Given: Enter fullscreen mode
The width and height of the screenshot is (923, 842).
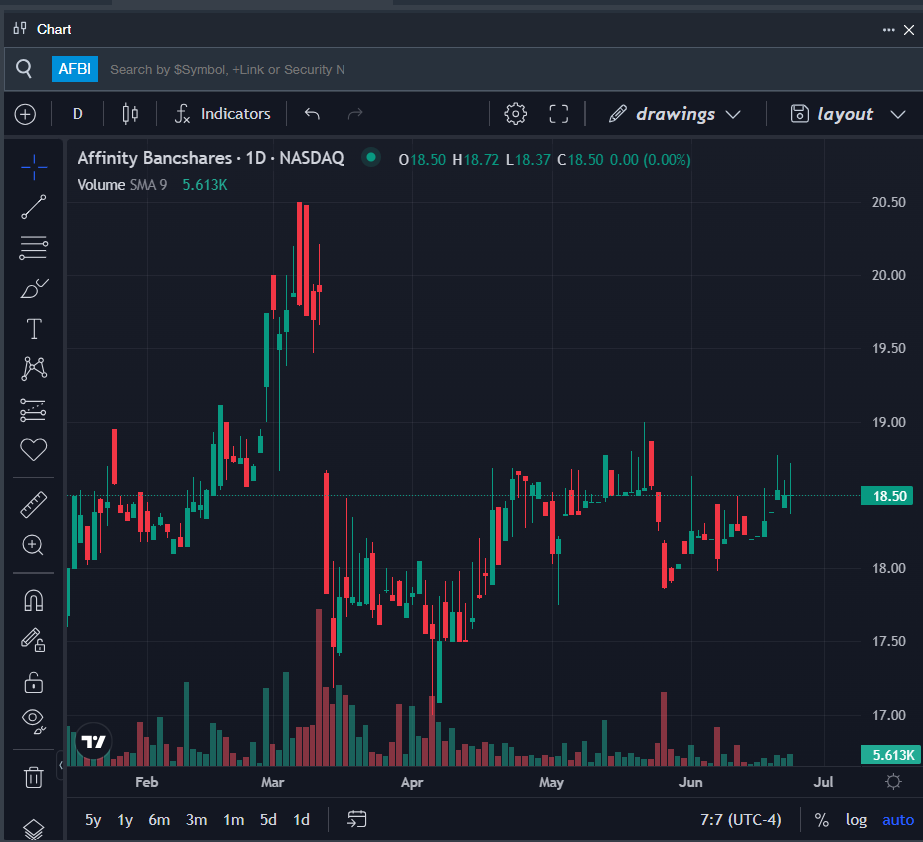Looking at the screenshot, I should click(559, 114).
